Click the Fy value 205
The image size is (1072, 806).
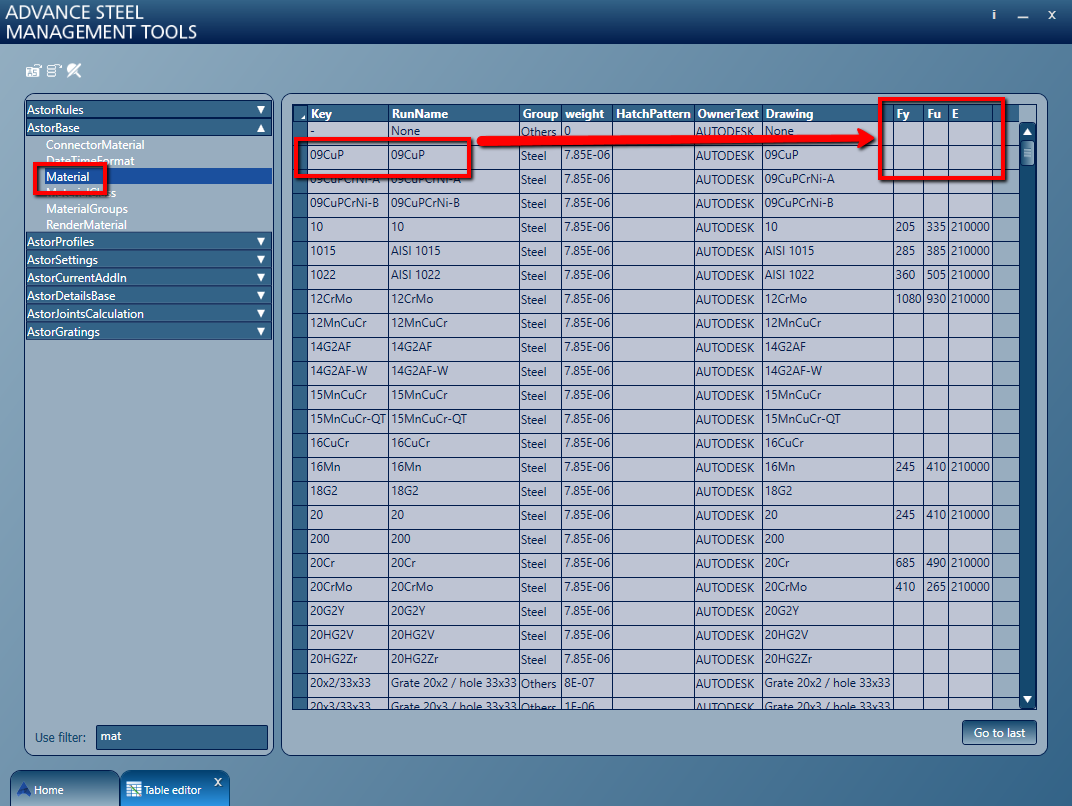tap(909, 228)
